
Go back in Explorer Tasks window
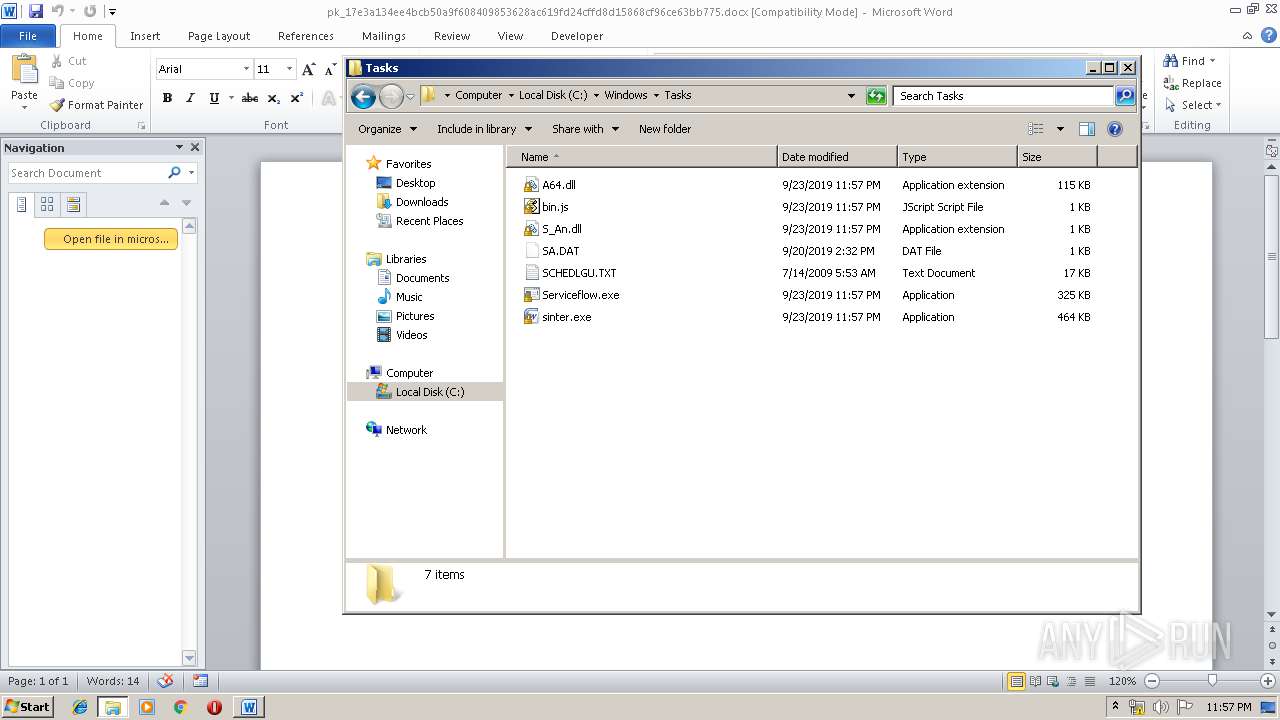364,96
